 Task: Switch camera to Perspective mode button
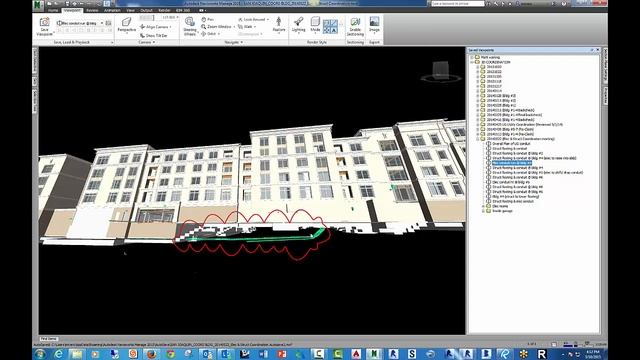point(127,25)
